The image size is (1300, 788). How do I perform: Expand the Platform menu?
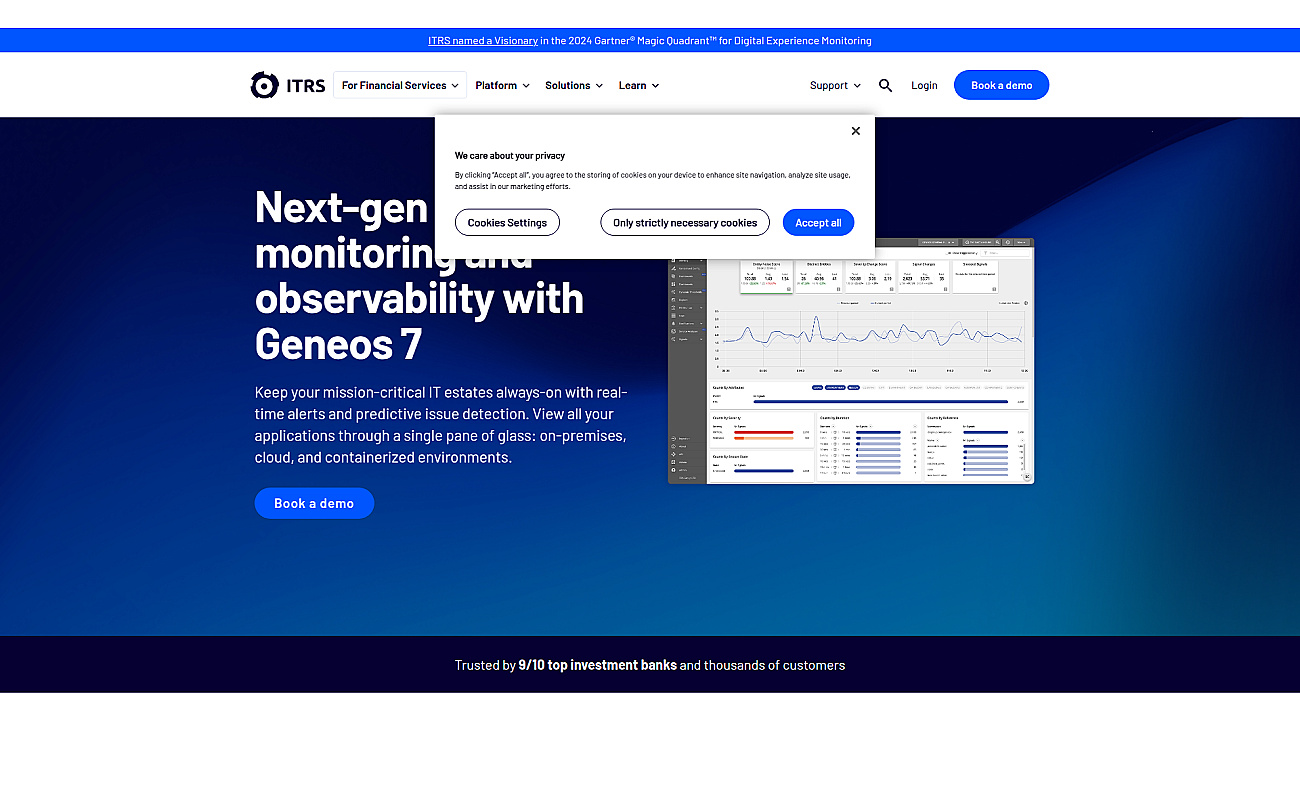[502, 85]
